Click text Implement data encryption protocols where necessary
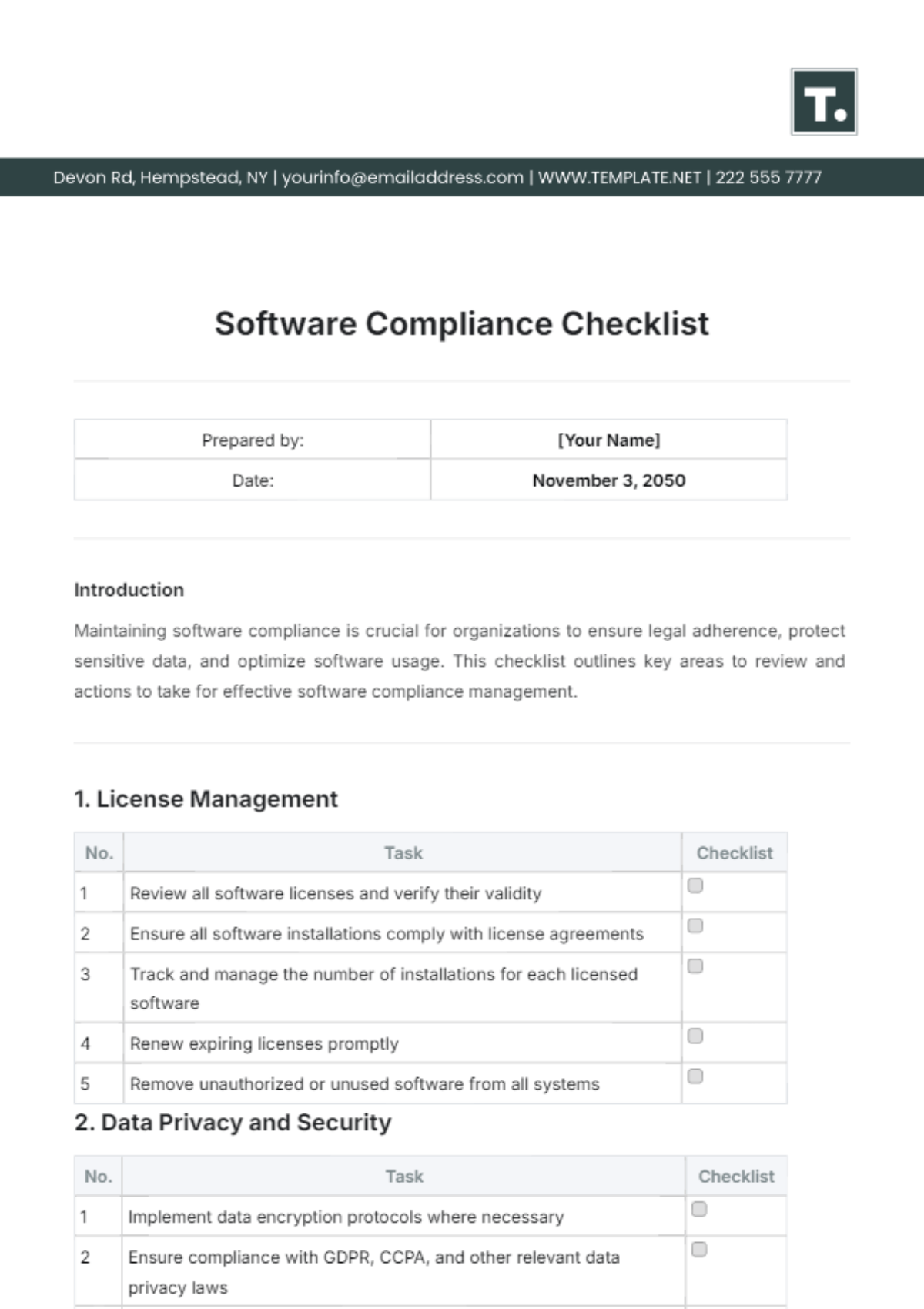 [x=346, y=1217]
